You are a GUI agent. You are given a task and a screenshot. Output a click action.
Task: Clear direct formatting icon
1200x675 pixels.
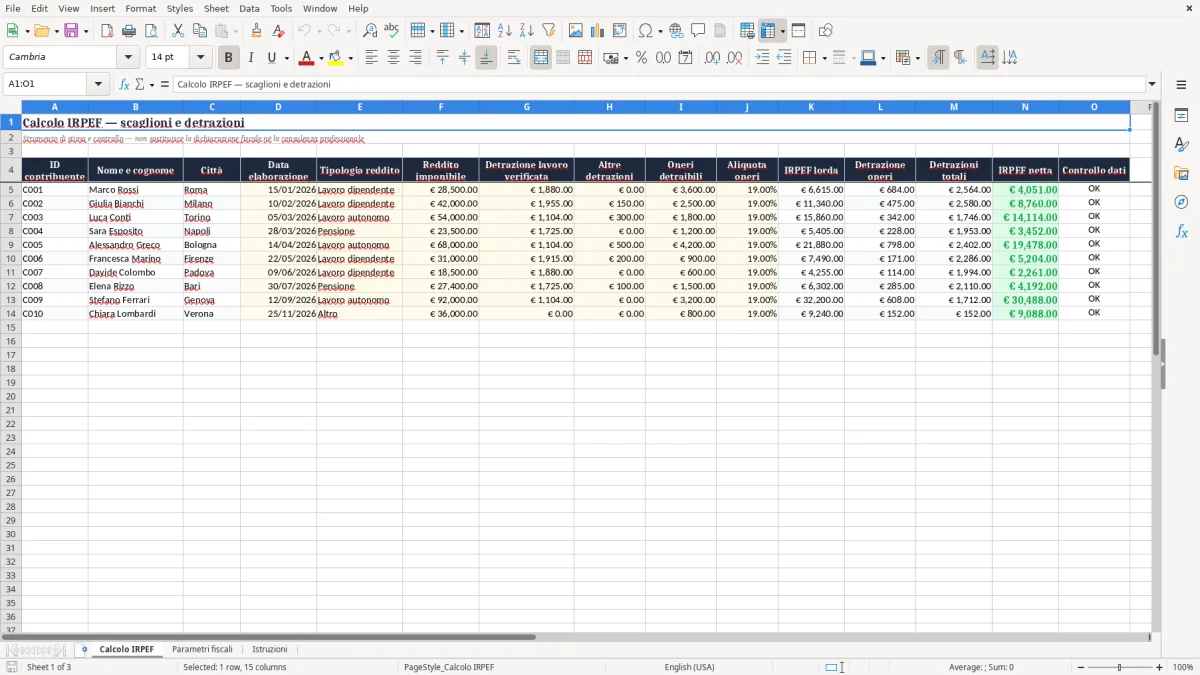point(279,31)
